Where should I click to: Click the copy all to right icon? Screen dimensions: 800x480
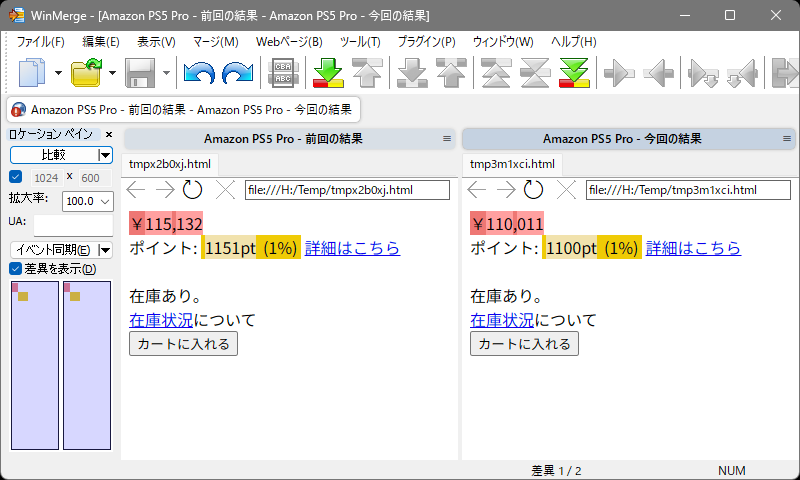tap(785, 73)
